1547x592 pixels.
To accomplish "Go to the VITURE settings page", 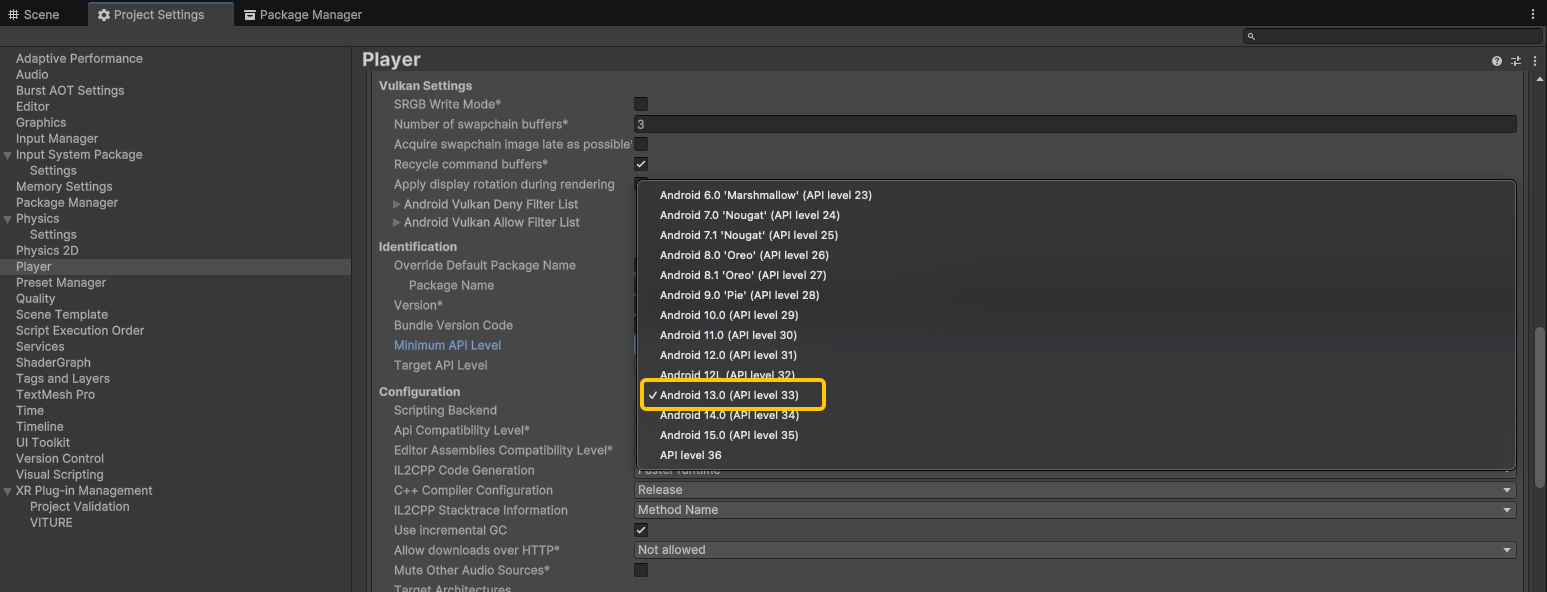I will (51, 523).
